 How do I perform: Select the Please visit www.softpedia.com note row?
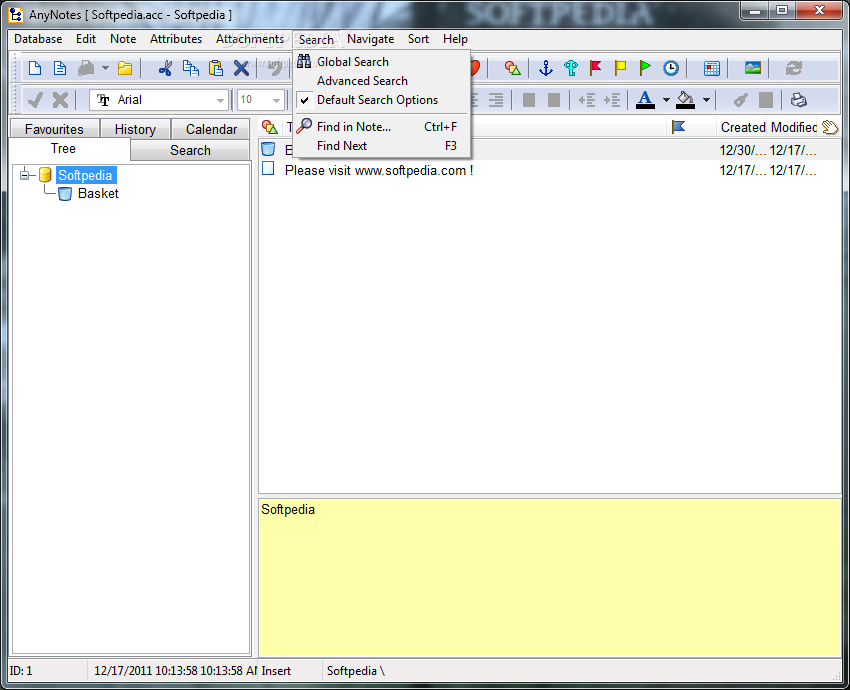[550, 170]
